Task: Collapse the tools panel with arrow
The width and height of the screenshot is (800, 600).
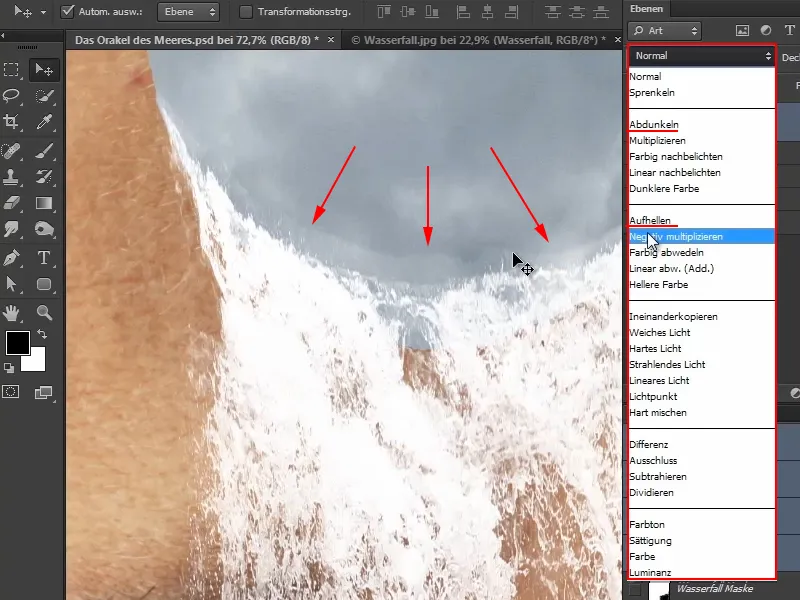Action: (x=3, y=35)
